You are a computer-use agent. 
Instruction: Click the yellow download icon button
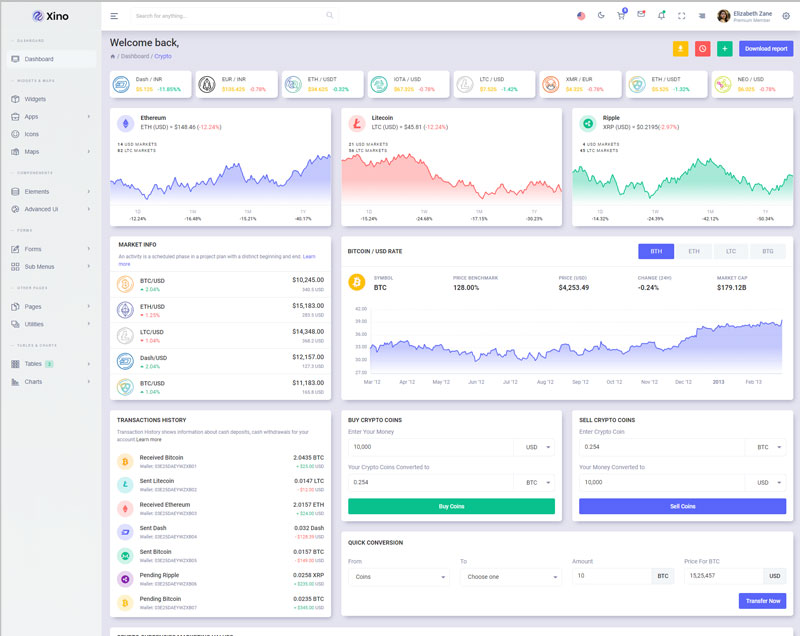pos(681,48)
